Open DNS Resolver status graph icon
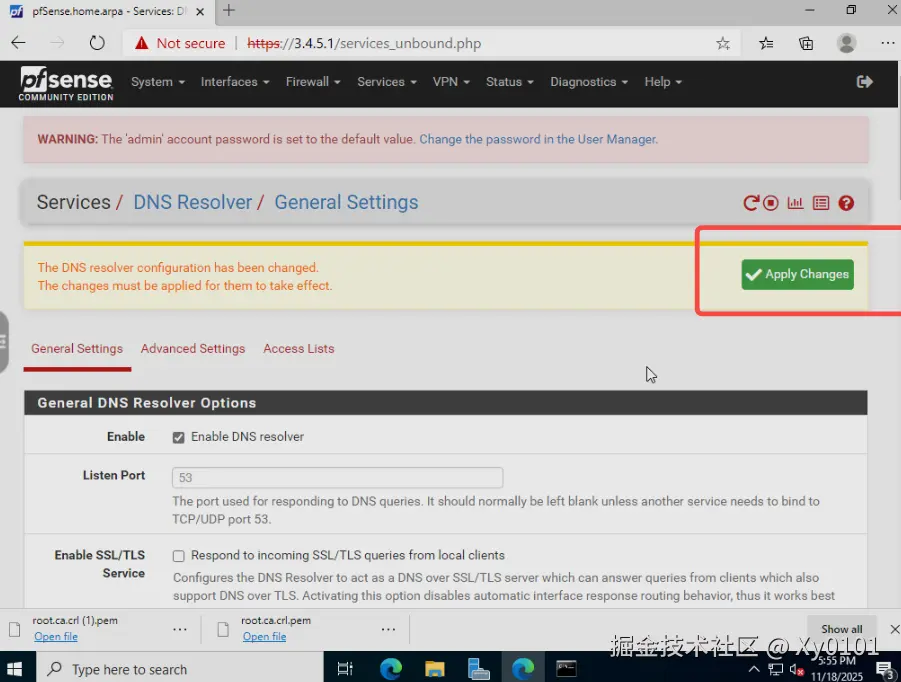The image size is (901, 682). coord(795,203)
